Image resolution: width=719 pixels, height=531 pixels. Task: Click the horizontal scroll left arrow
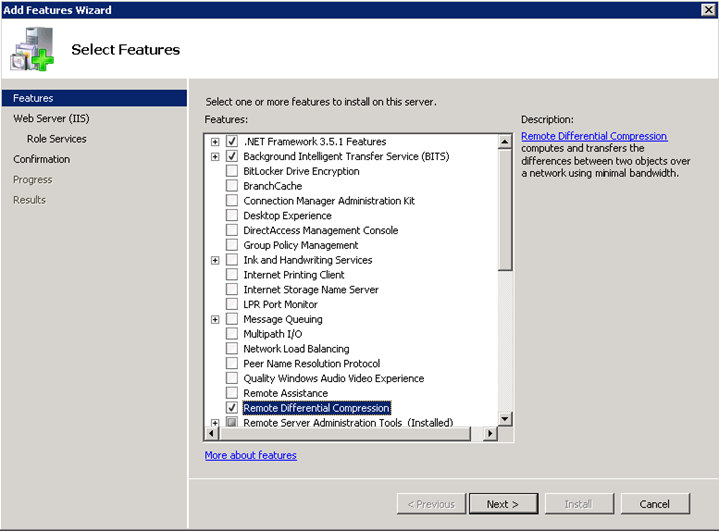click(211, 433)
